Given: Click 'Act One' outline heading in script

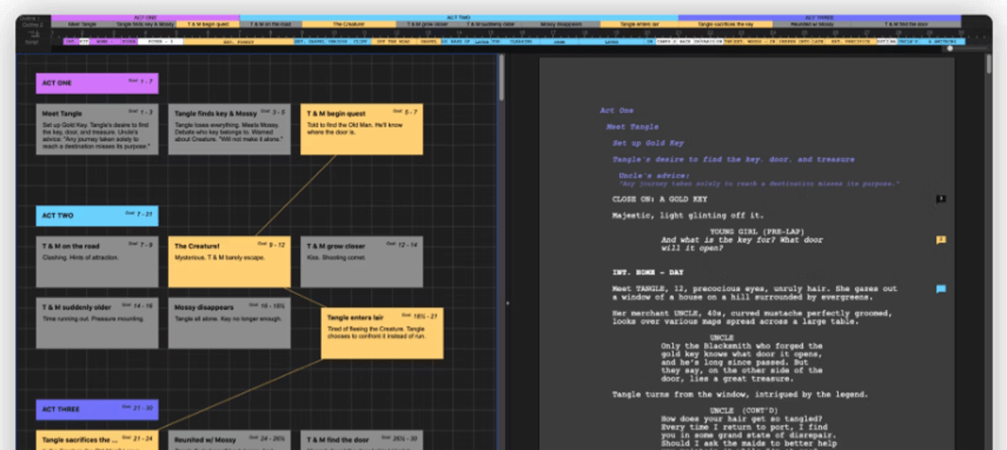Looking at the screenshot, I should click(x=617, y=110).
